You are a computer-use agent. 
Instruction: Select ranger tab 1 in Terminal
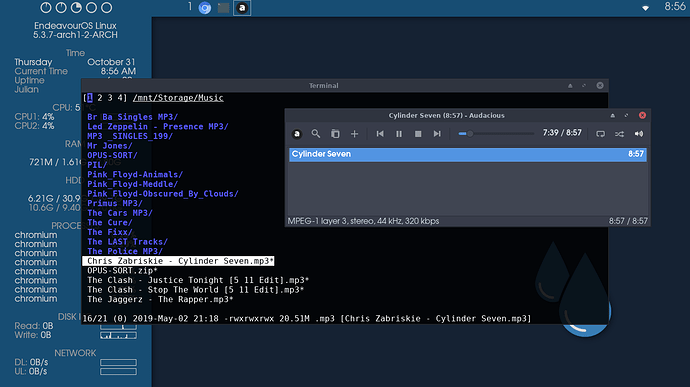coord(89,98)
